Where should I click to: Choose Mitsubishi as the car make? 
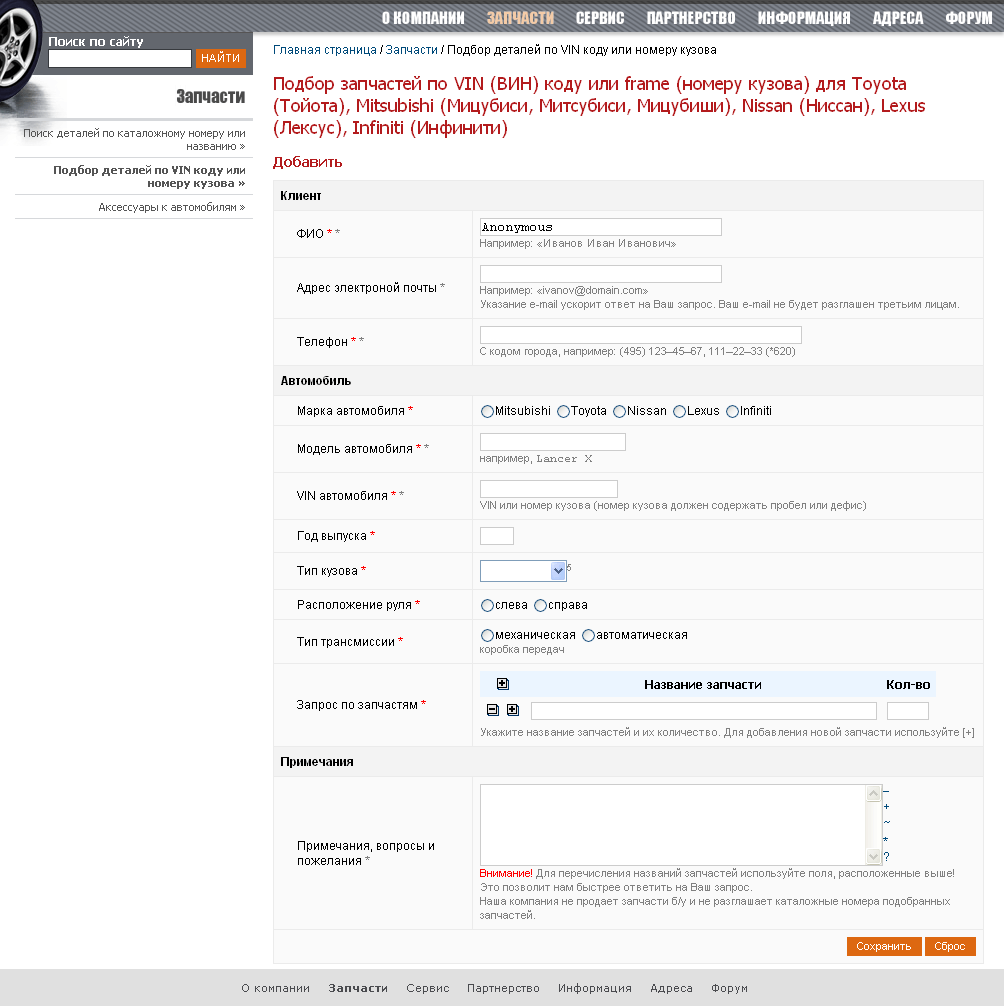tap(488, 411)
